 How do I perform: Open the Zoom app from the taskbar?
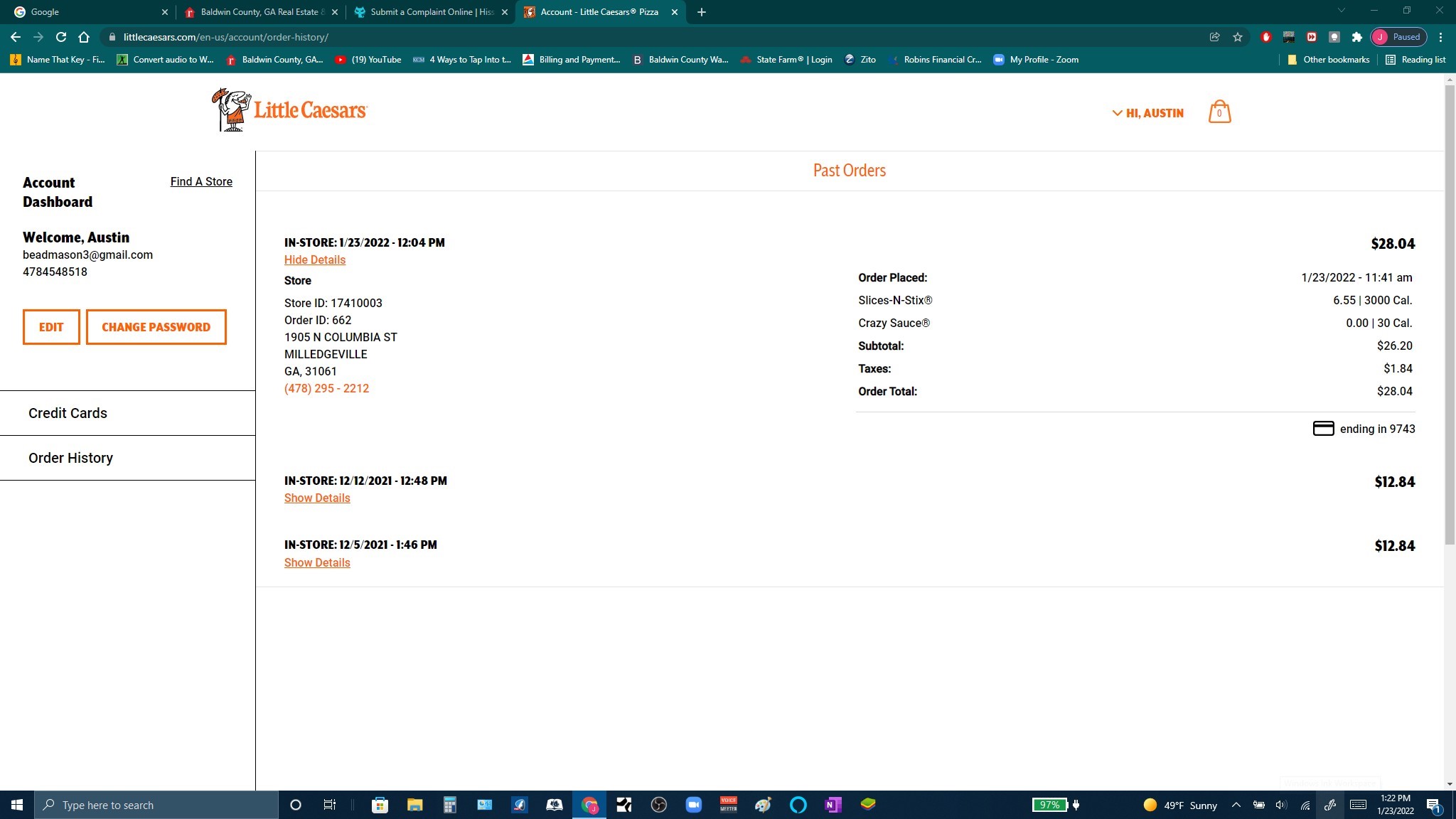point(693,805)
